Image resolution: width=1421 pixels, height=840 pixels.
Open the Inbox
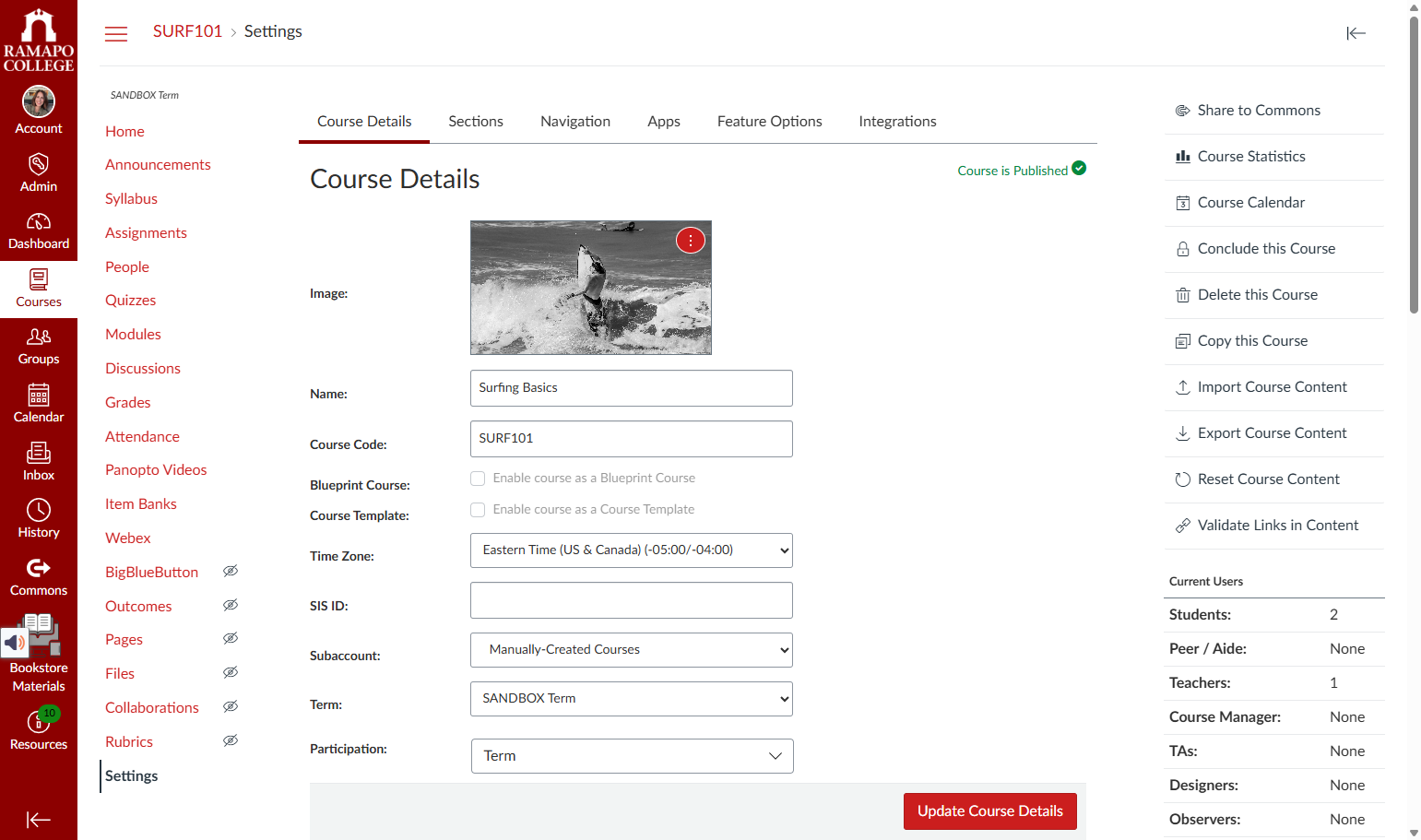pyautogui.click(x=39, y=463)
